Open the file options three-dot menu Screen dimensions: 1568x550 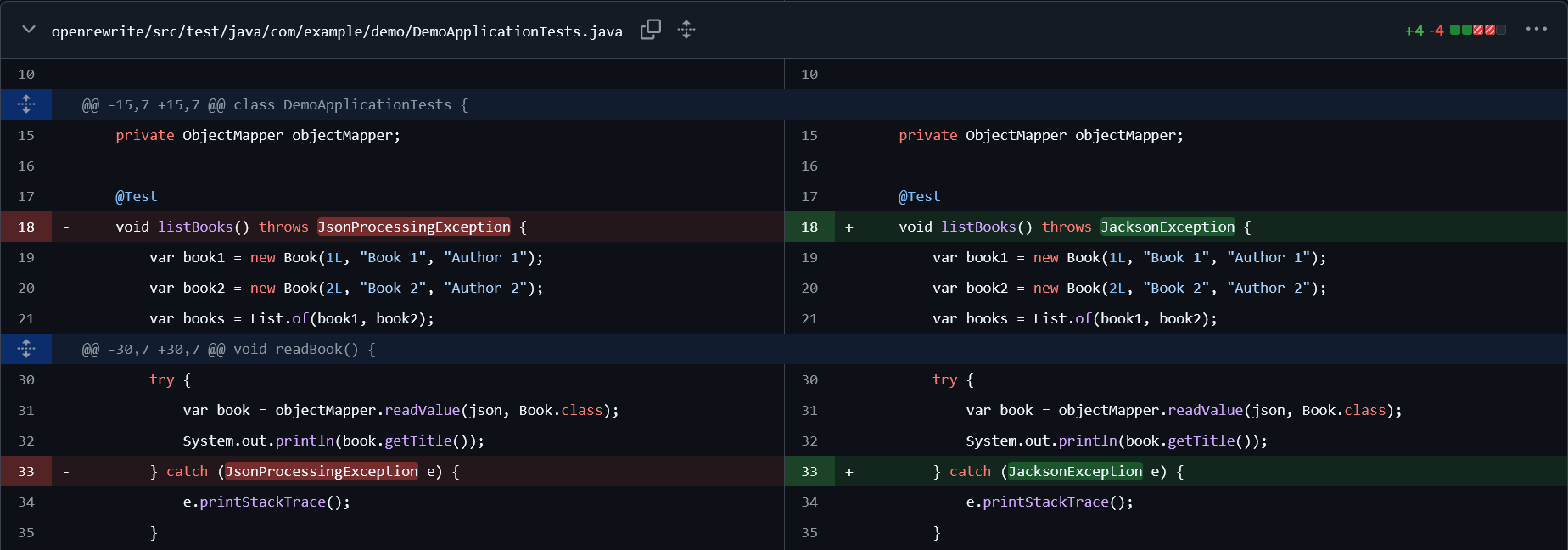click(1536, 30)
